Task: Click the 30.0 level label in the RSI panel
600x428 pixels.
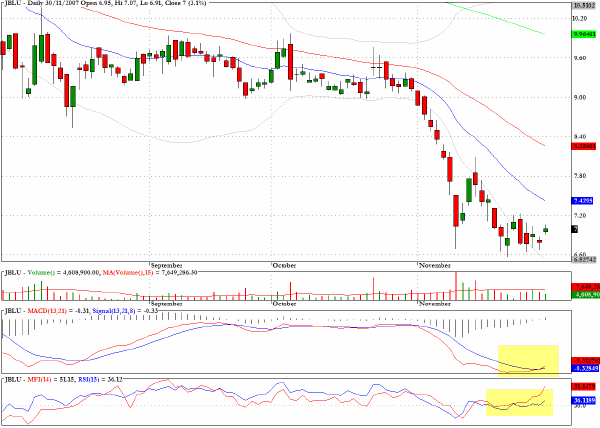Action: (x=578, y=405)
